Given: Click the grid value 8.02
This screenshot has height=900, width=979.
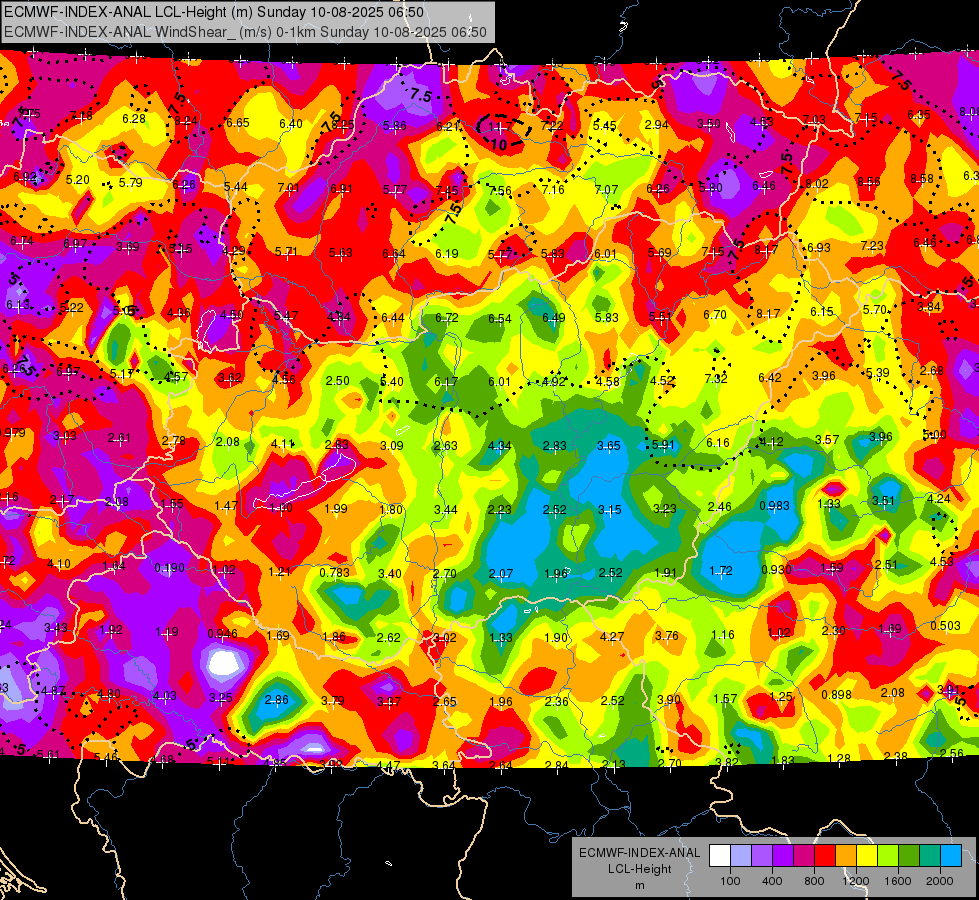Looking at the screenshot, I should click(817, 184).
